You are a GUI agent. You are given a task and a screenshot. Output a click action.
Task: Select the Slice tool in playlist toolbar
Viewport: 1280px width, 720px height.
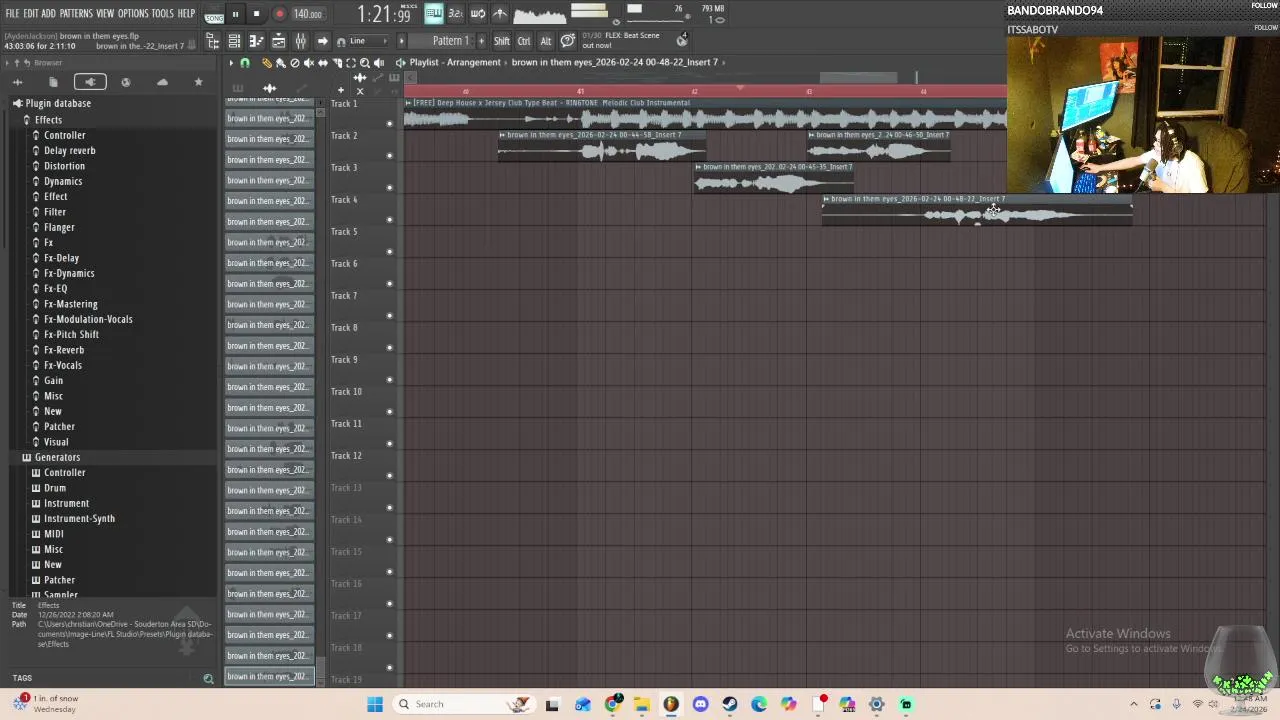(337, 63)
